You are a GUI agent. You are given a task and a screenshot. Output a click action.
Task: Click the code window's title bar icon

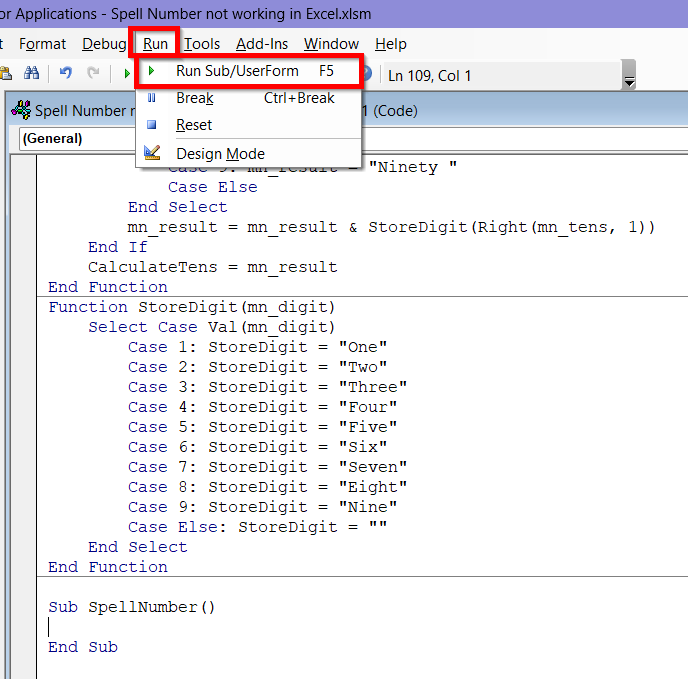coord(20,111)
